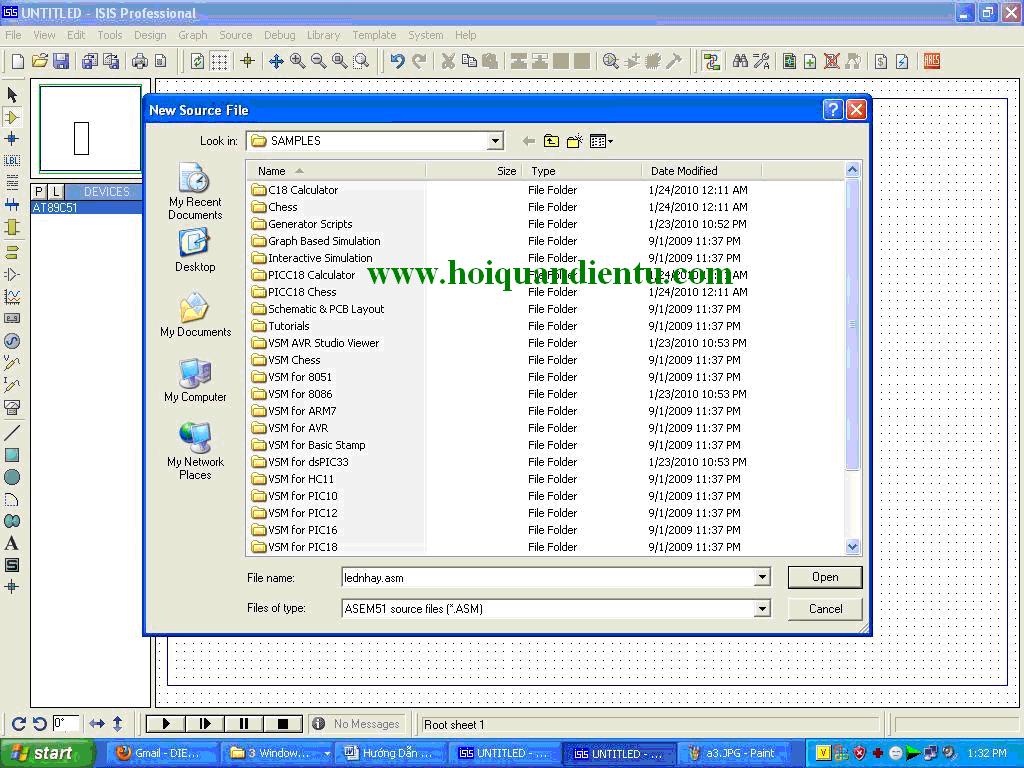This screenshot has height=768, width=1024.
Task: Go to My Computer in places bar
Action: tap(195, 381)
